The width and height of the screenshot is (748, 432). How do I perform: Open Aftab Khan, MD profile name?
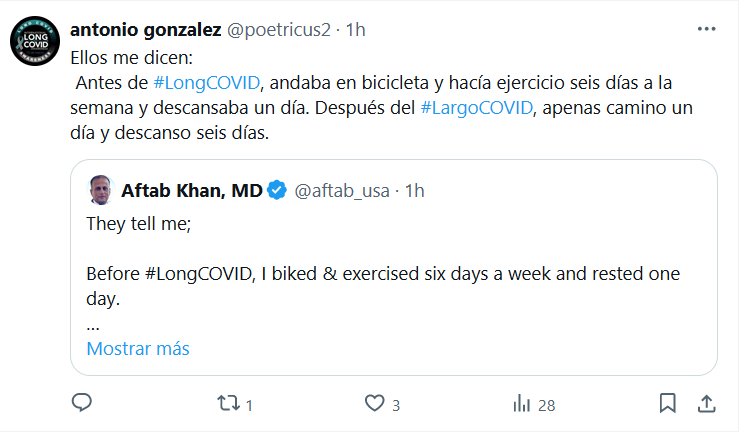pos(191,190)
